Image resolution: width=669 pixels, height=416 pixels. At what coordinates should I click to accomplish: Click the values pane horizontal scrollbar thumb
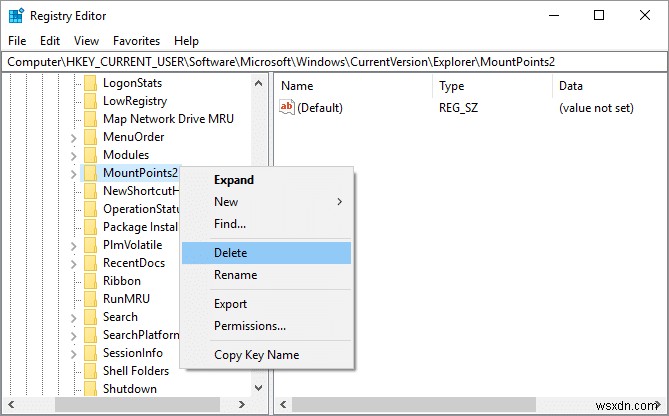[414, 404]
